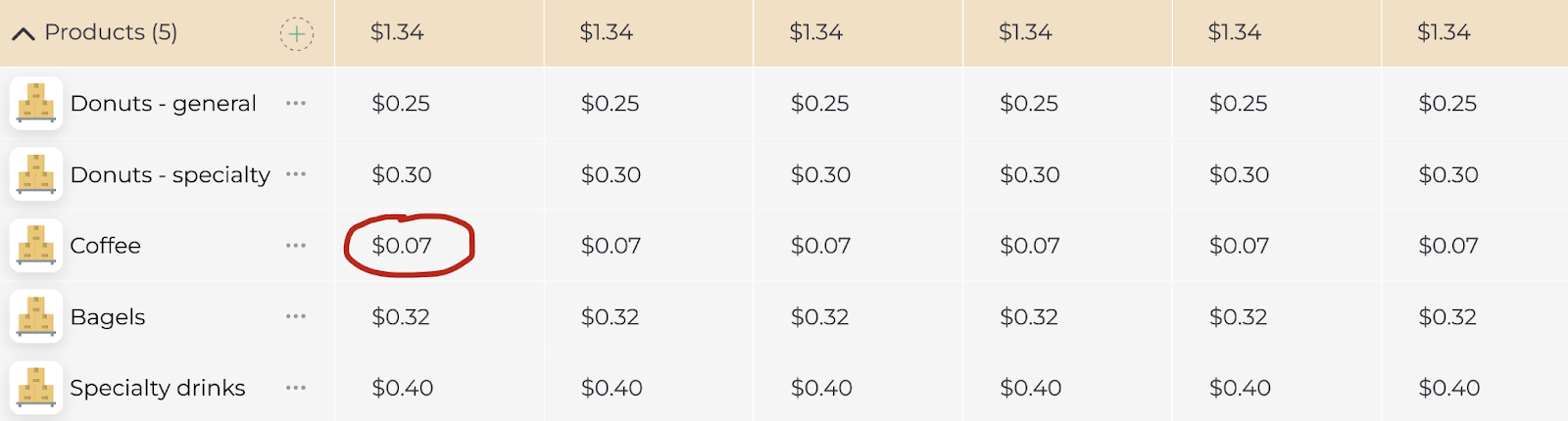
Task: Open more options for Donuts - general
Action: (296, 103)
